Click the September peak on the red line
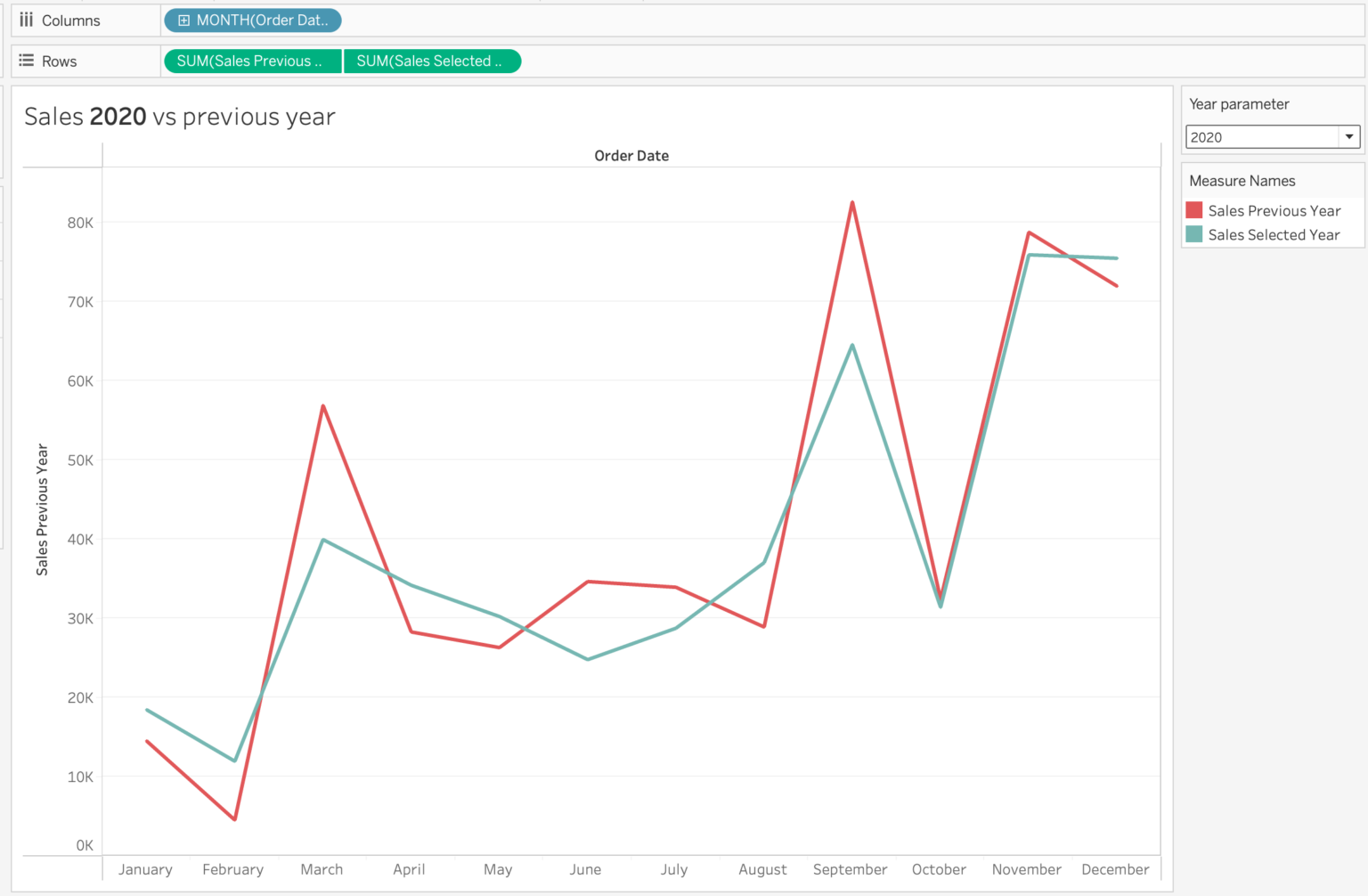Image resolution: width=1368 pixels, height=896 pixels. point(852,203)
